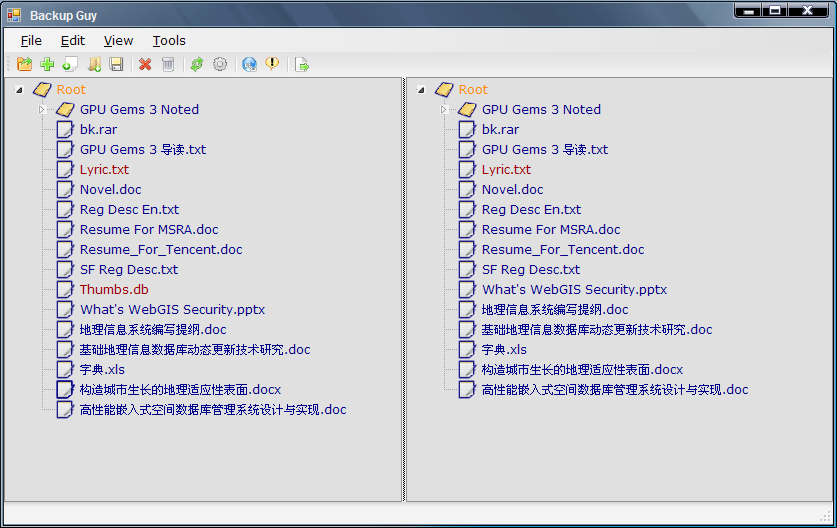Select What's WebGIS Security.pptx in left pane
837x528 pixels.
pos(172,310)
